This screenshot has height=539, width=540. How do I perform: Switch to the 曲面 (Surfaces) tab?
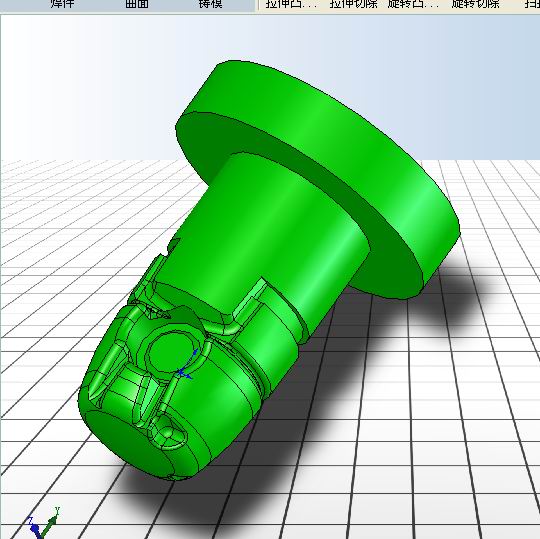pos(137,4)
